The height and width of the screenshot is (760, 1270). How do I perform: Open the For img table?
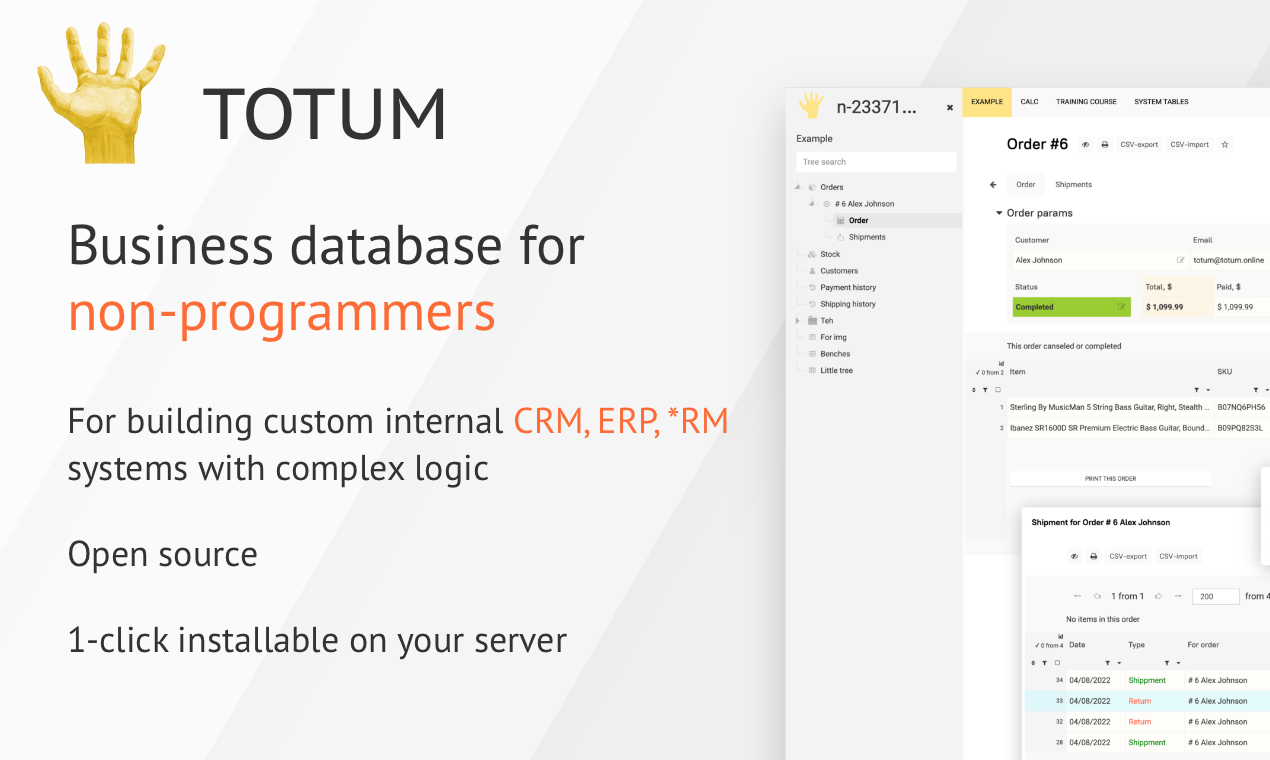(833, 338)
